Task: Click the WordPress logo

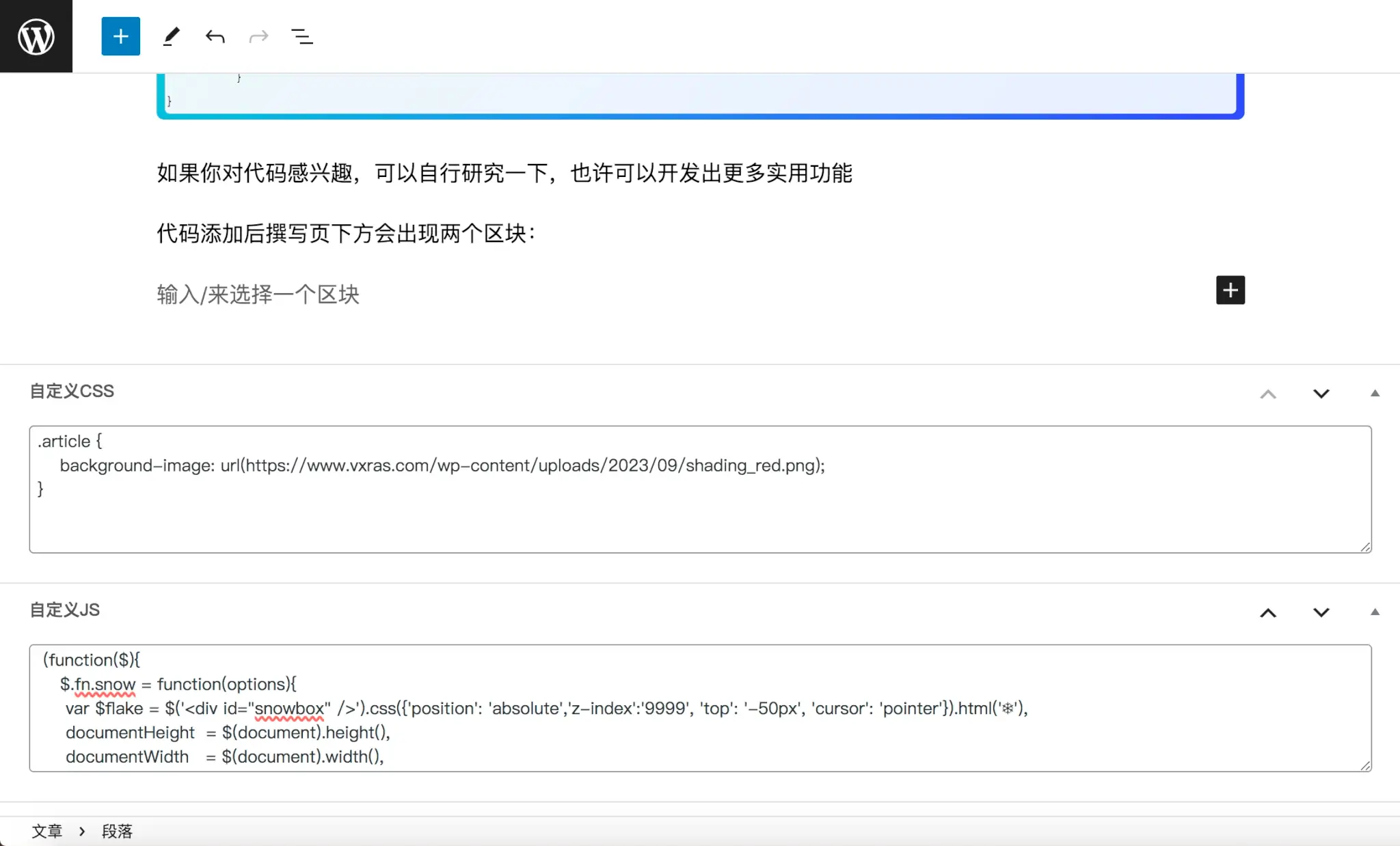Action: pos(36,36)
